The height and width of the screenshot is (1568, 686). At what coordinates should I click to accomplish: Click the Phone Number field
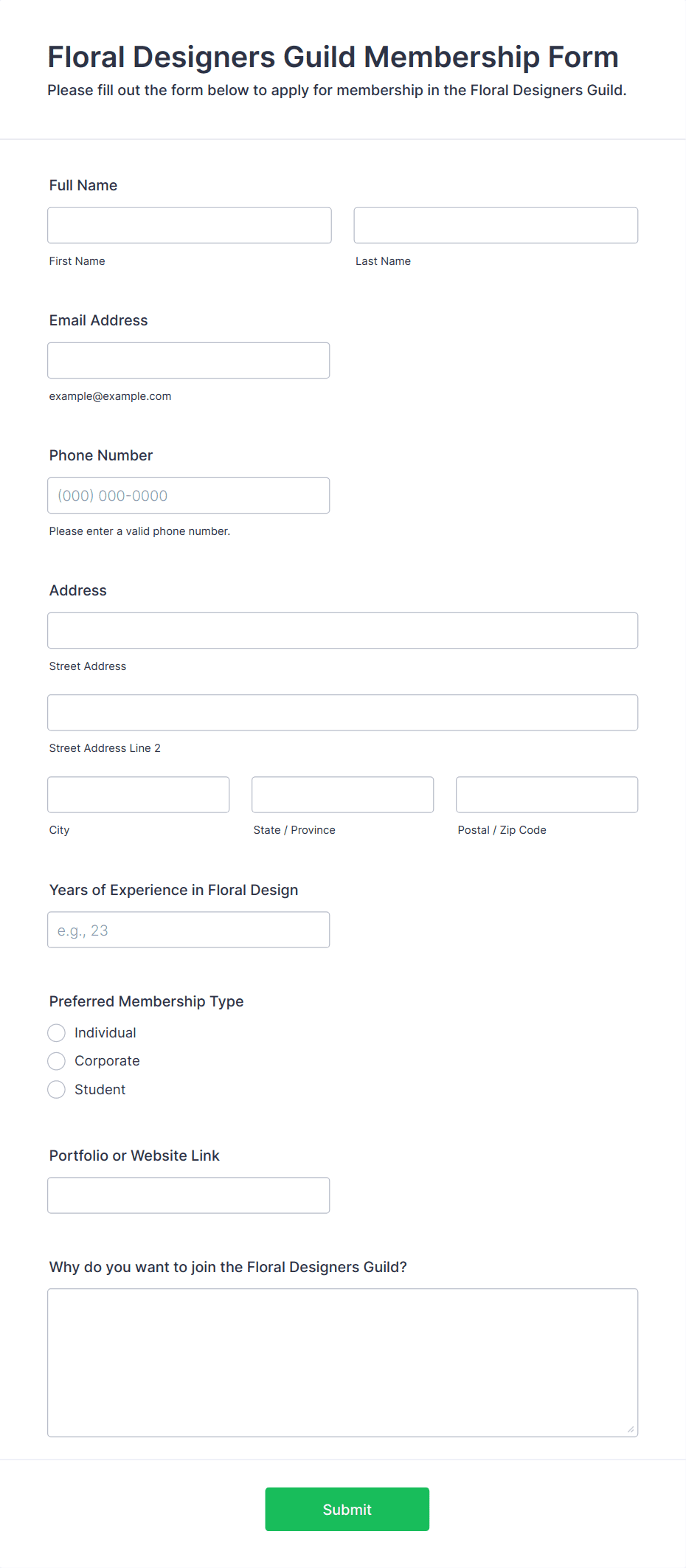(189, 495)
